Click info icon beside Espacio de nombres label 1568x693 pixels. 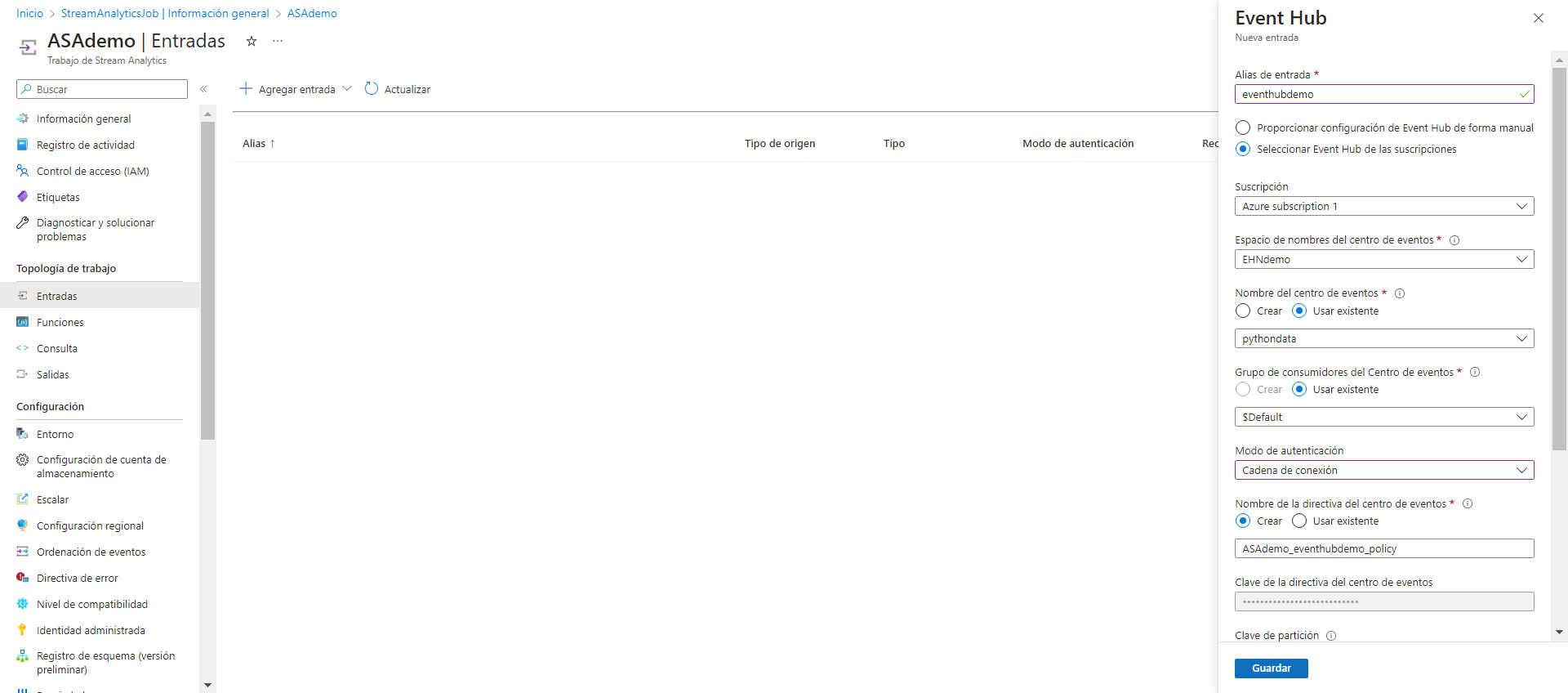(1454, 240)
